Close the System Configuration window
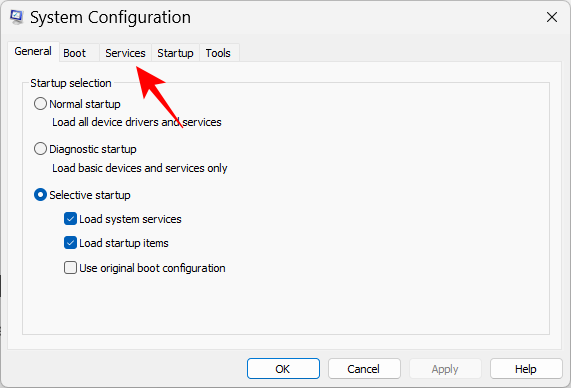 [x=552, y=17]
